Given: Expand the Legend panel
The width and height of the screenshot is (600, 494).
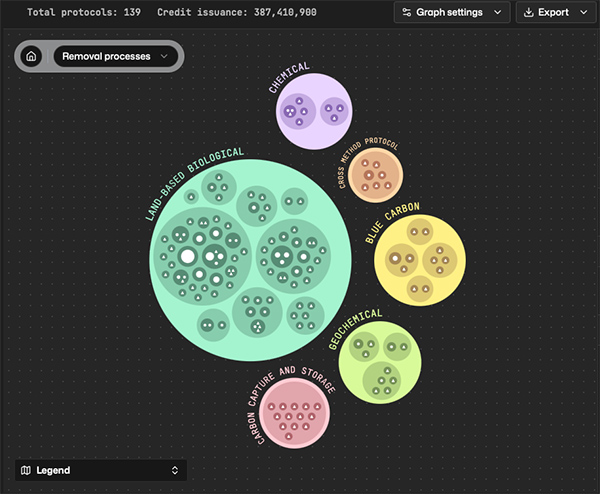Looking at the screenshot, I should click(100, 470).
